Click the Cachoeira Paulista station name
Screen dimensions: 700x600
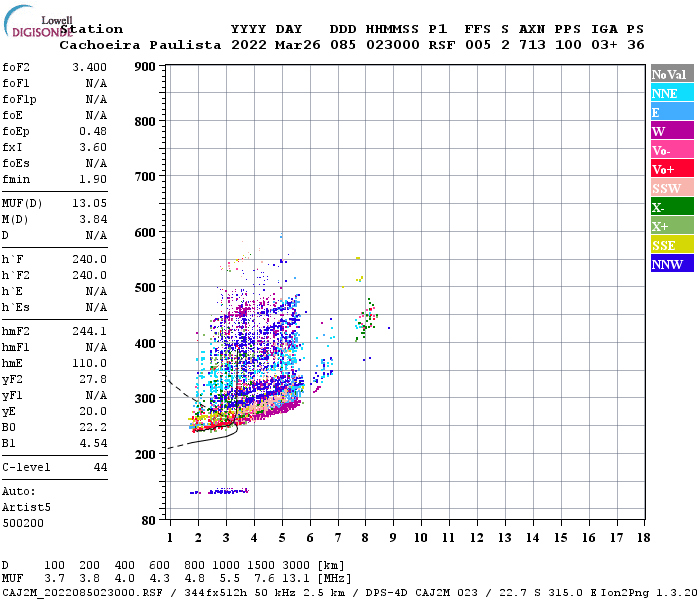[140, 45]
